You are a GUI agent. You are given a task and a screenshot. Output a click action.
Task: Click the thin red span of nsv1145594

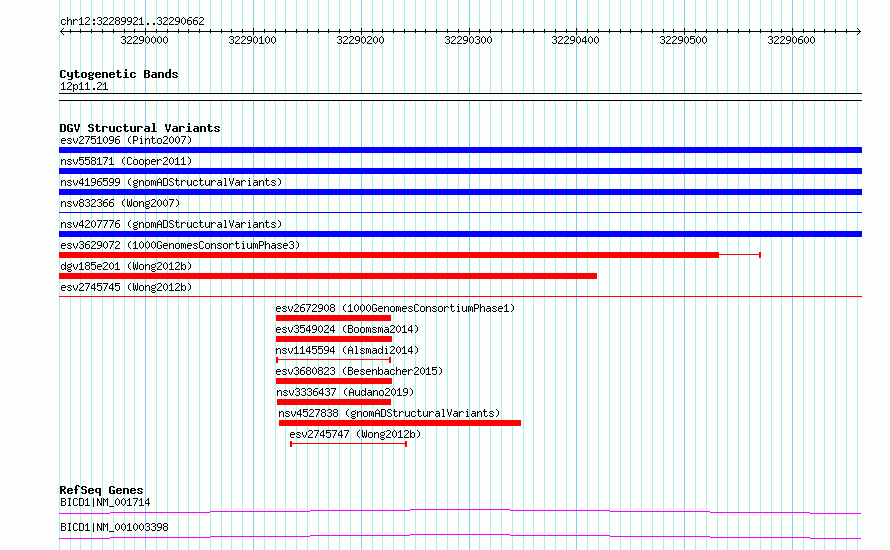(x=333, y=360)
